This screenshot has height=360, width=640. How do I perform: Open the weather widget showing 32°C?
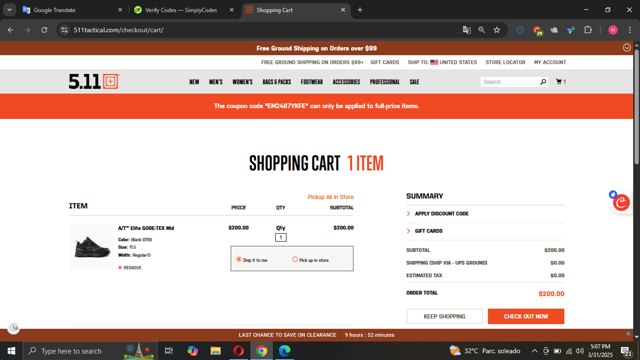click(485, 351)
